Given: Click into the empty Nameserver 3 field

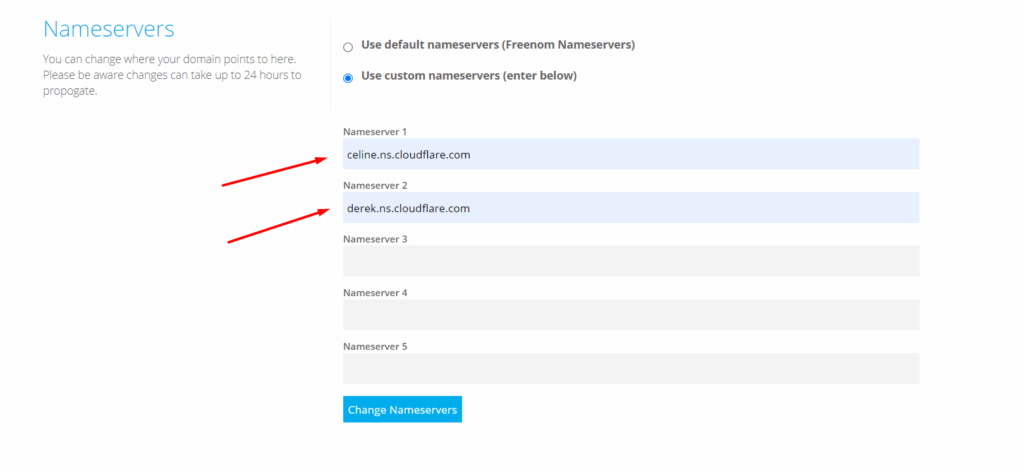Looking at the screenshot, I should click(x=631, y=261).
